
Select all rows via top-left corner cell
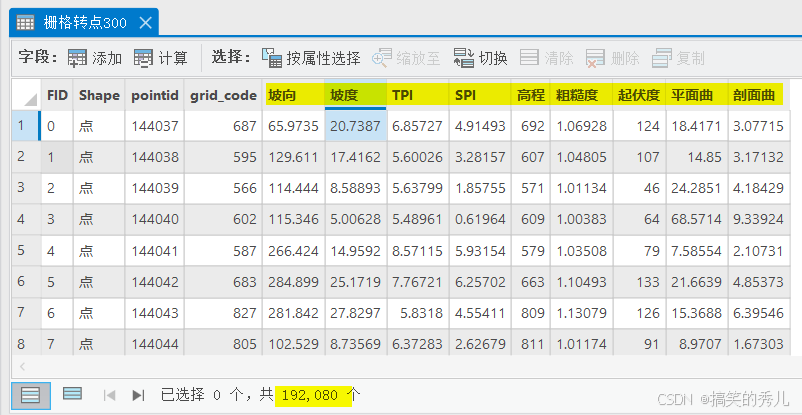(26, 95)
